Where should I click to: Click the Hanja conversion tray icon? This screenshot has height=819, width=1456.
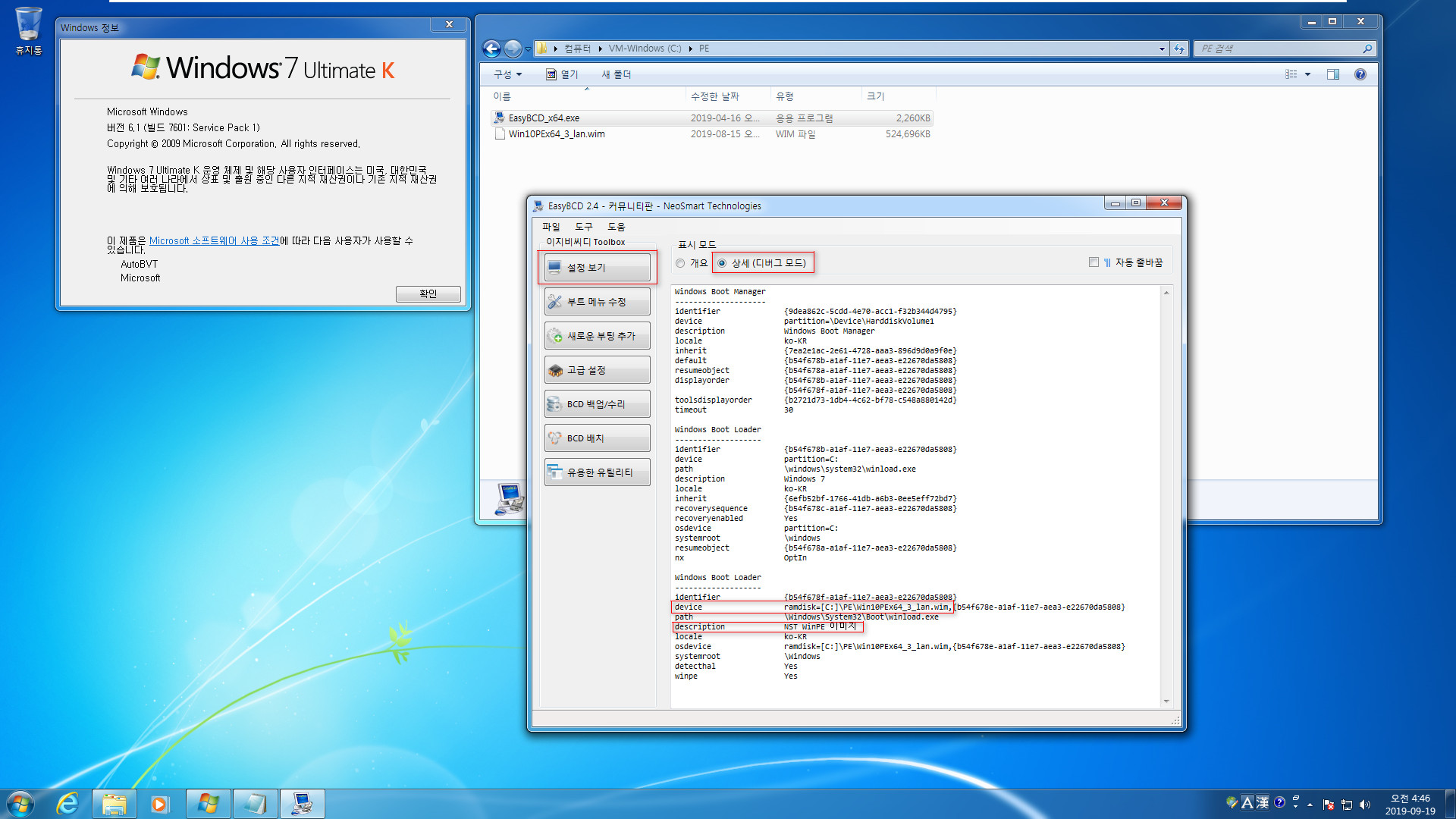(1262, 802)
